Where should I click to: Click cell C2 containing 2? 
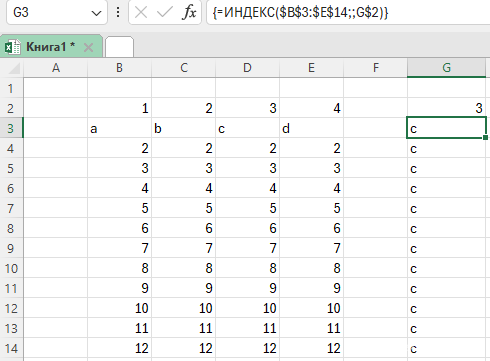pyautogui.click(x=184, y=108)
